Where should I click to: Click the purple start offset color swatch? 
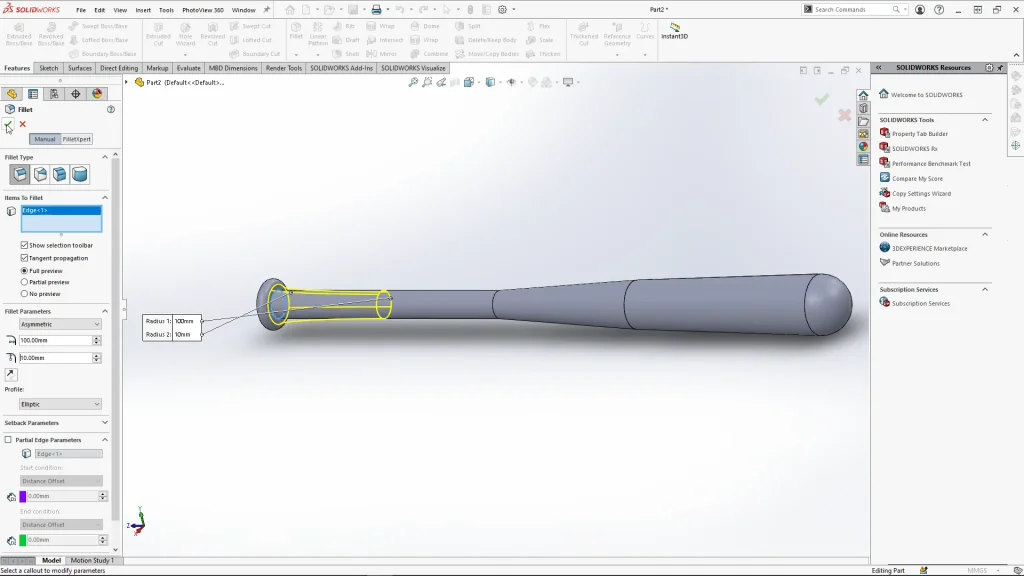click(x=22, y=496)
